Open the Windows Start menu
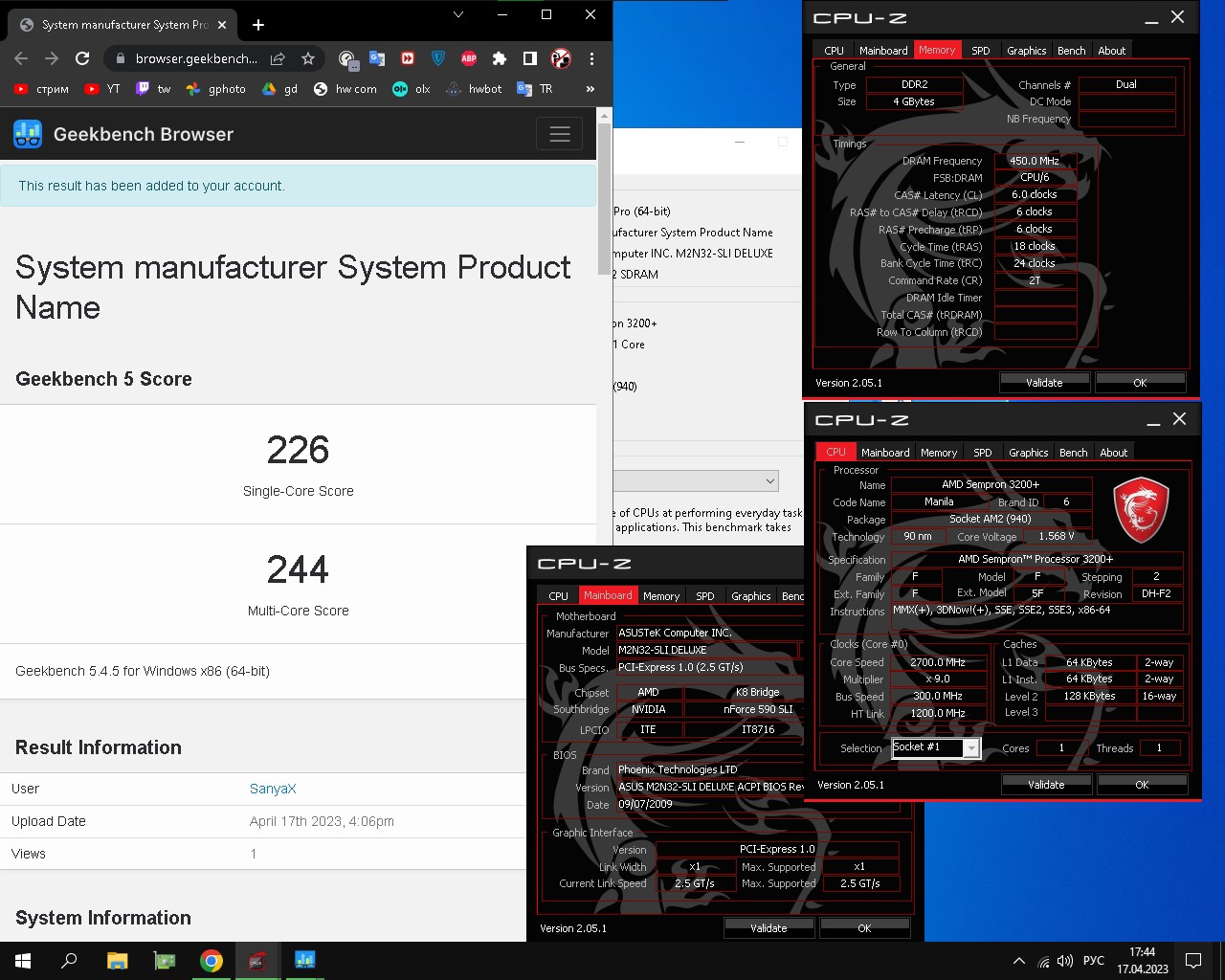Screen dimensions: 1225x980 (x=23, y=961)
